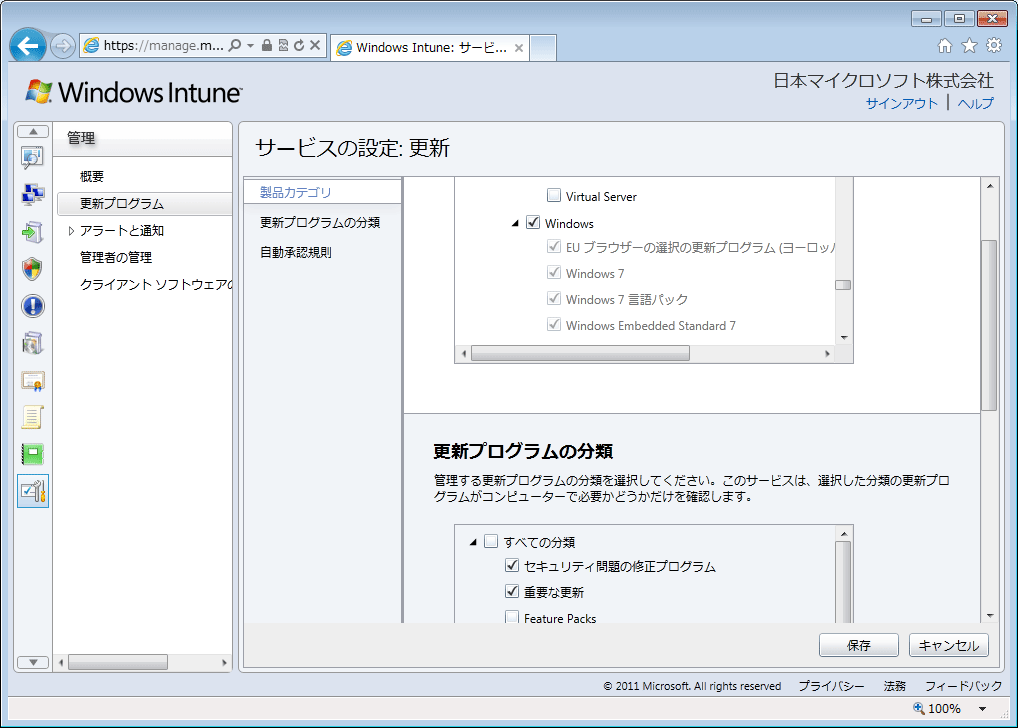Click the zoom magnifier icon in status bar
Viewport: 1018px width, 728px height.
(919, 708)
